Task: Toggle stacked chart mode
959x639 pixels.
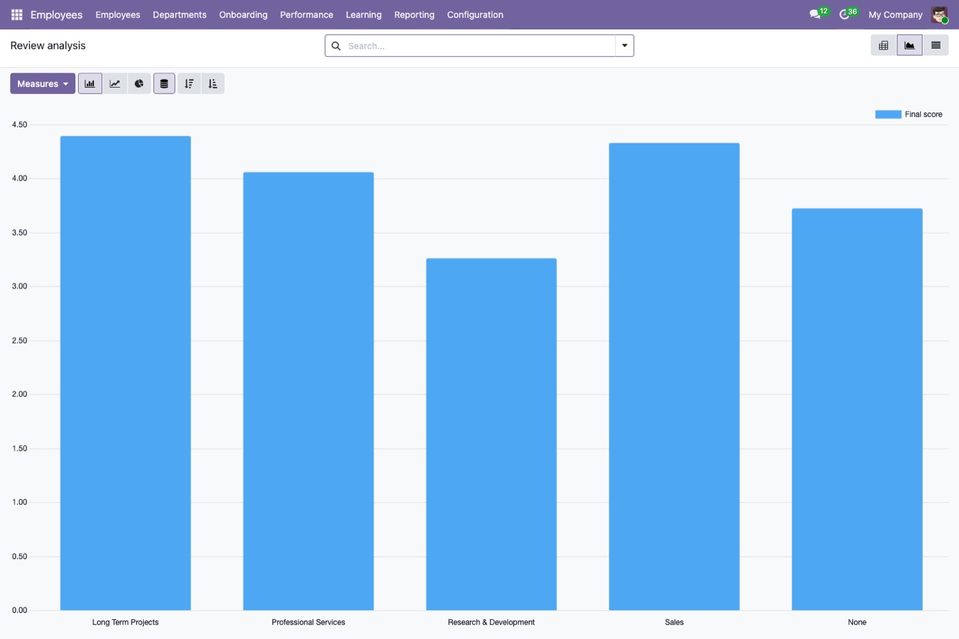Action: (164, 84)
